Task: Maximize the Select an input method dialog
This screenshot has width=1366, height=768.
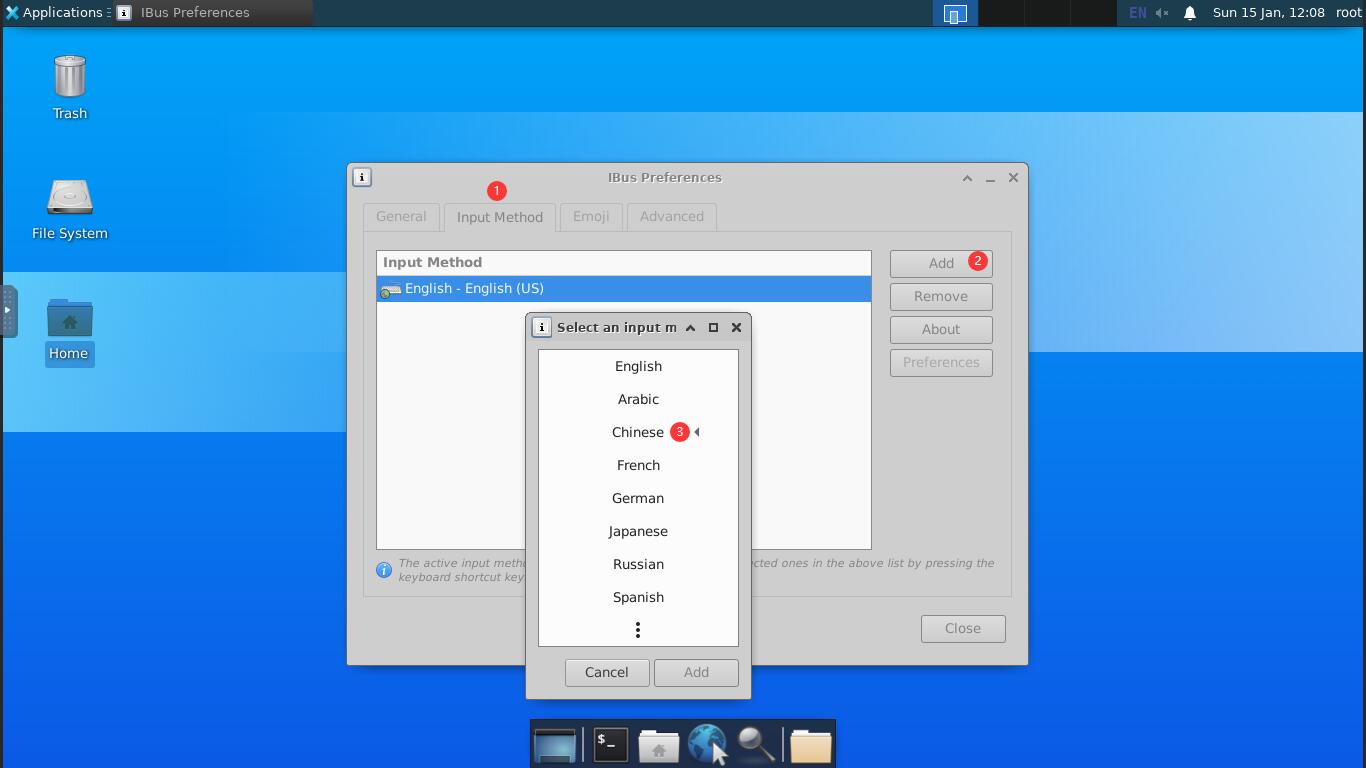Action: tap(713, 327)
